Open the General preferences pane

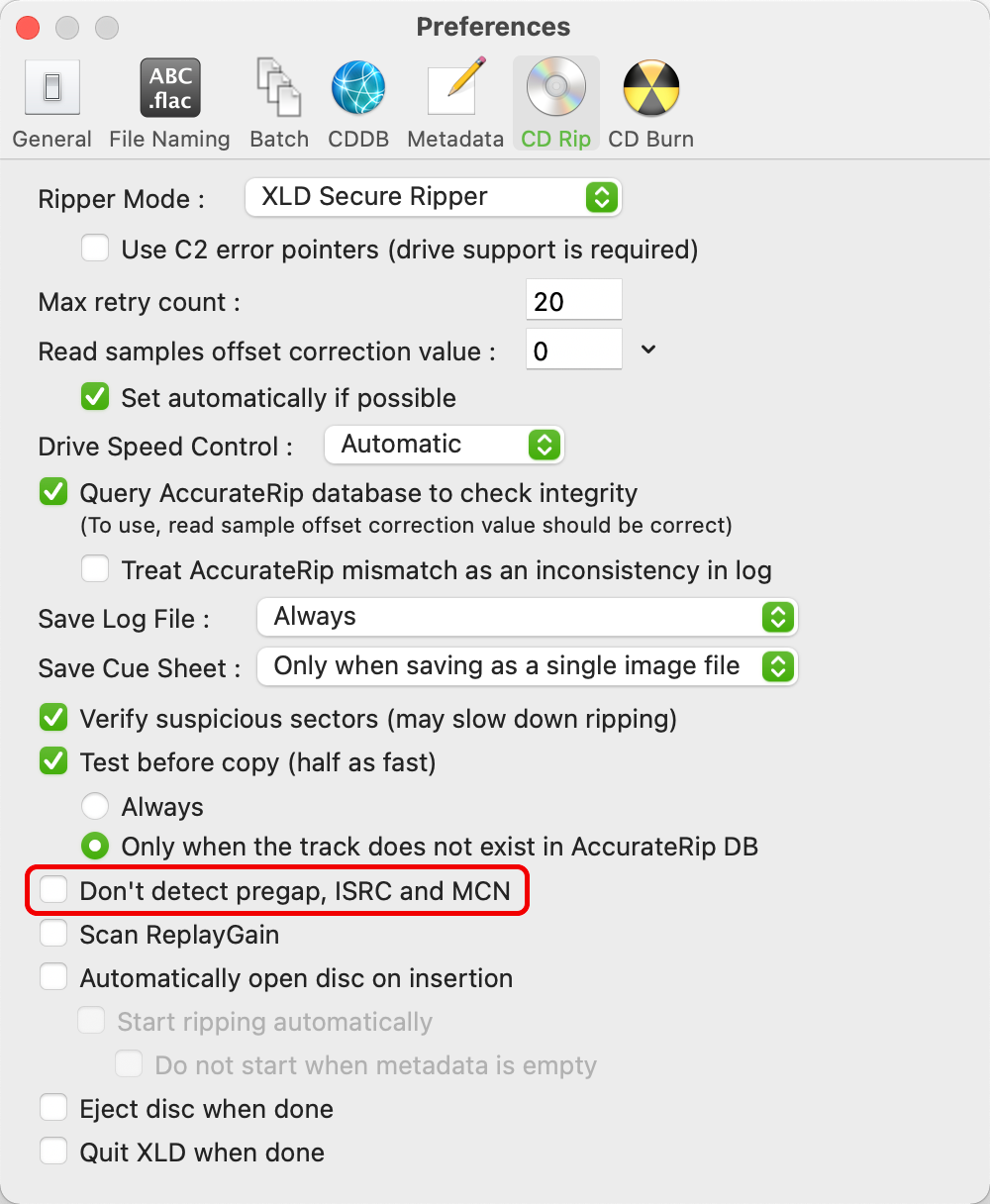point(52,88)
